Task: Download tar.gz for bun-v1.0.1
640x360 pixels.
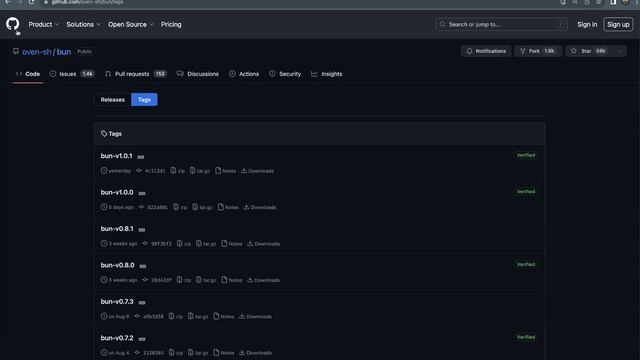Action: coord(200,171)
